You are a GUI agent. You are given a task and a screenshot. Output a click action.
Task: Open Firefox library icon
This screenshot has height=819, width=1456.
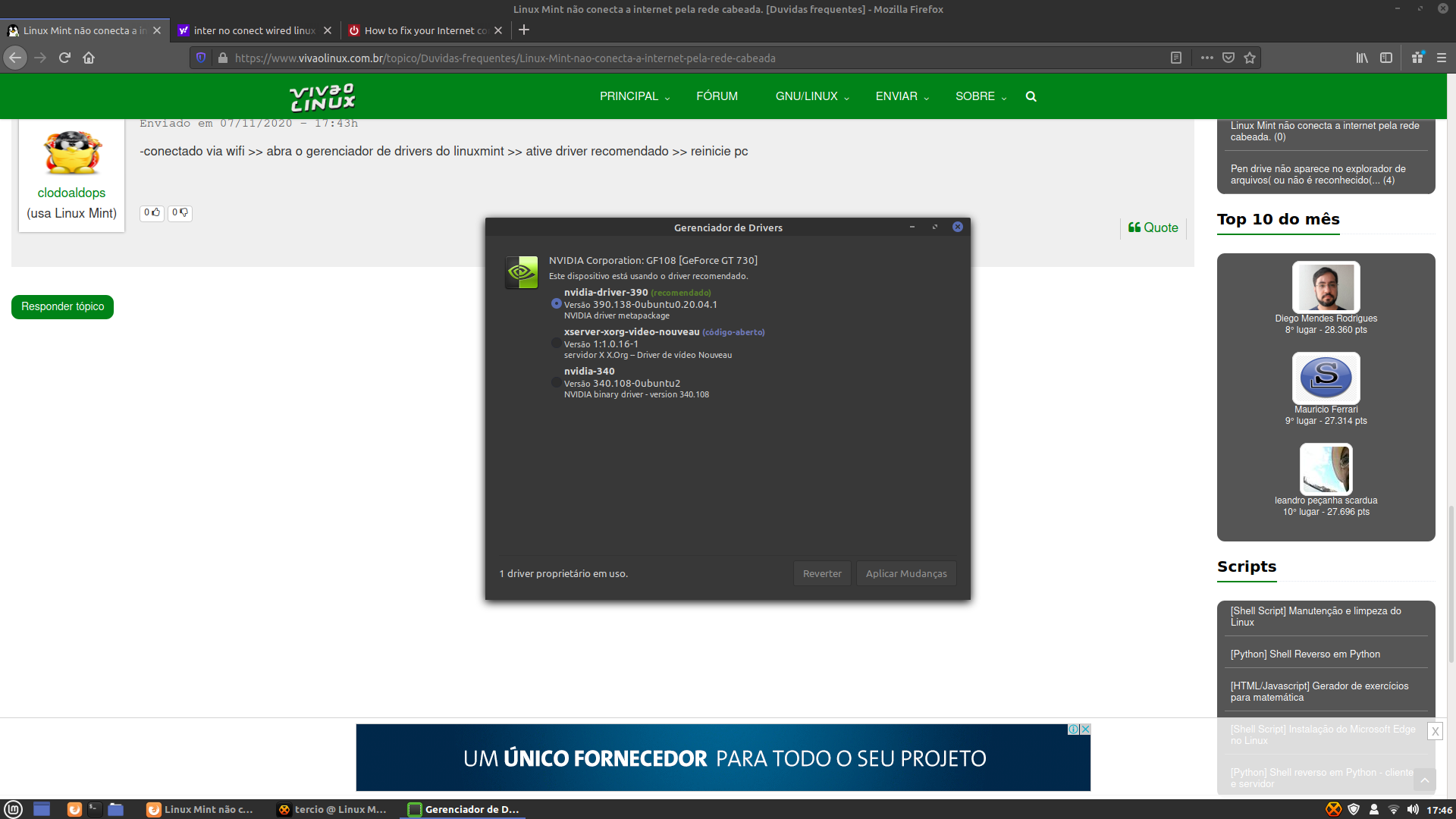point(1362,58)
